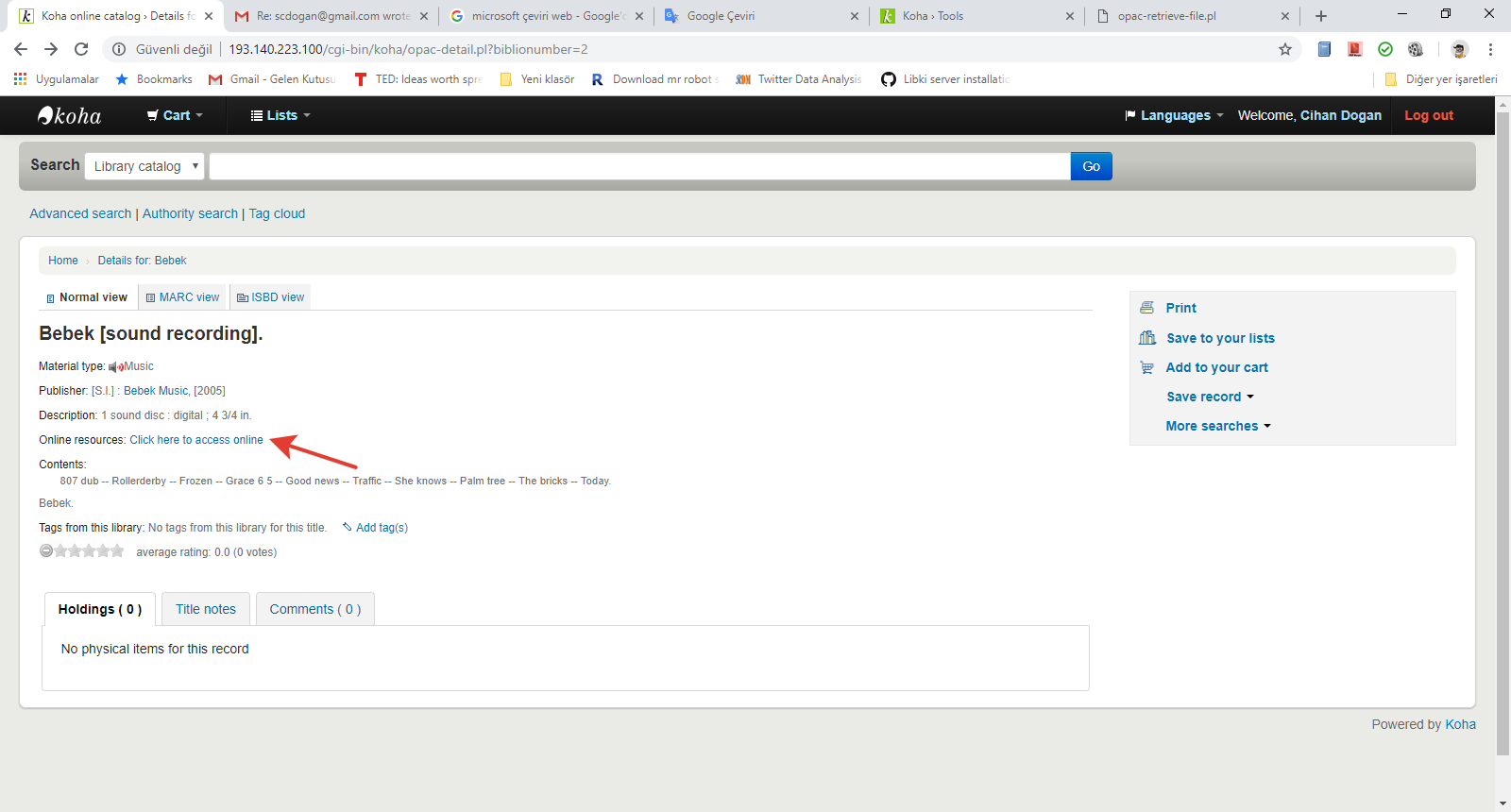The width and height of the screenshot is (1511, 812).
Task: Switch to the MARC view tab
Action: tap(182, 297)
